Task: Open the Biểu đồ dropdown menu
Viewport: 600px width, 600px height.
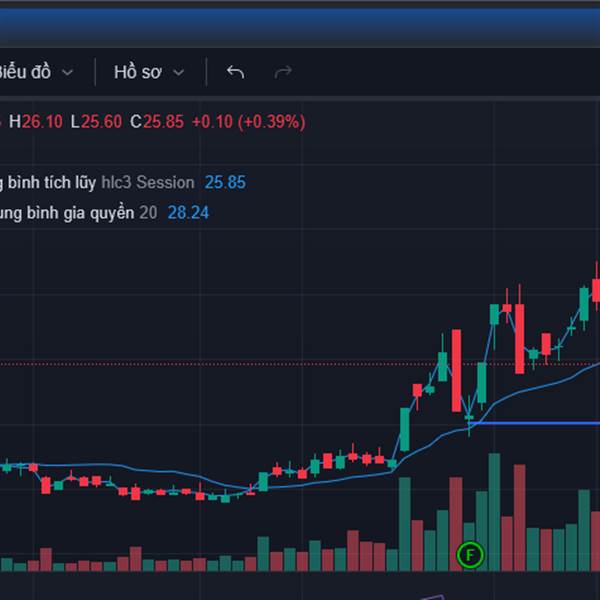Action: (35, 72)
